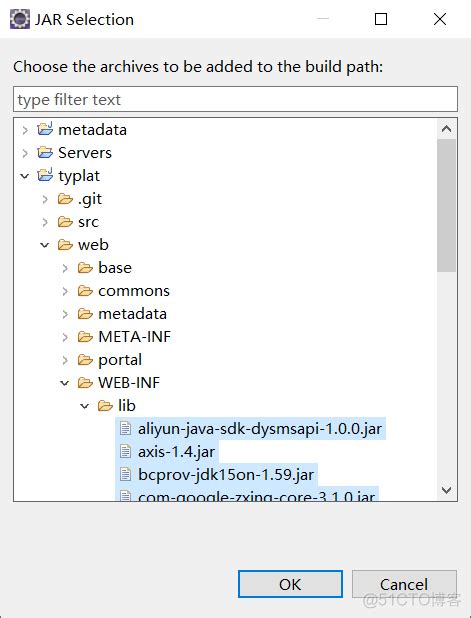The image size is (471, 618).
Task: Click the WEB-INF folder icon
Action: click(85, 382)
